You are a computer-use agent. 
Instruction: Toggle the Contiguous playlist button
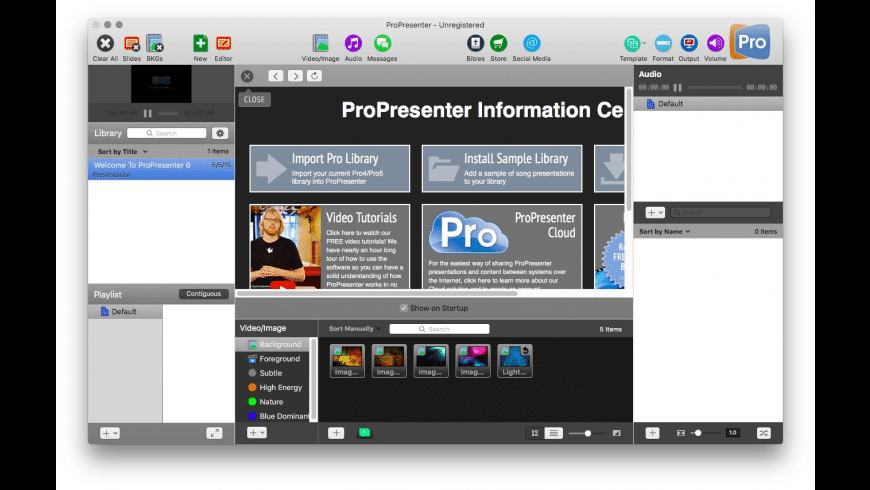pos(204,294)
